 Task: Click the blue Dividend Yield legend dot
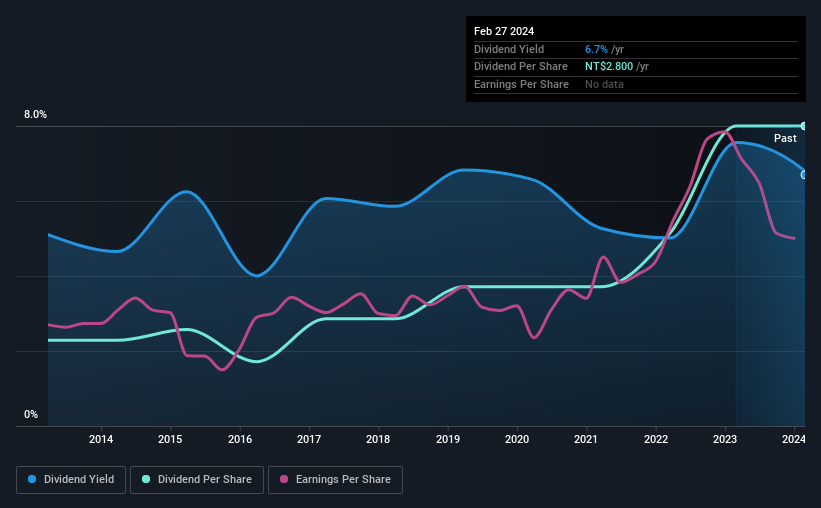pyautogui.click(x=32, y=479)
